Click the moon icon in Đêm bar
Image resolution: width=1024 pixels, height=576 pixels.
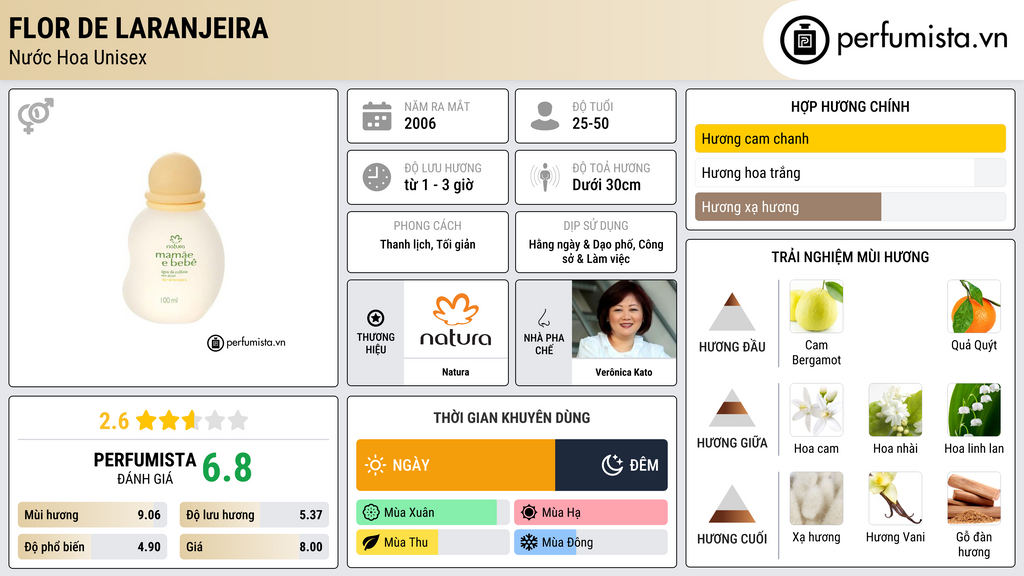click(x=612, y=465)
